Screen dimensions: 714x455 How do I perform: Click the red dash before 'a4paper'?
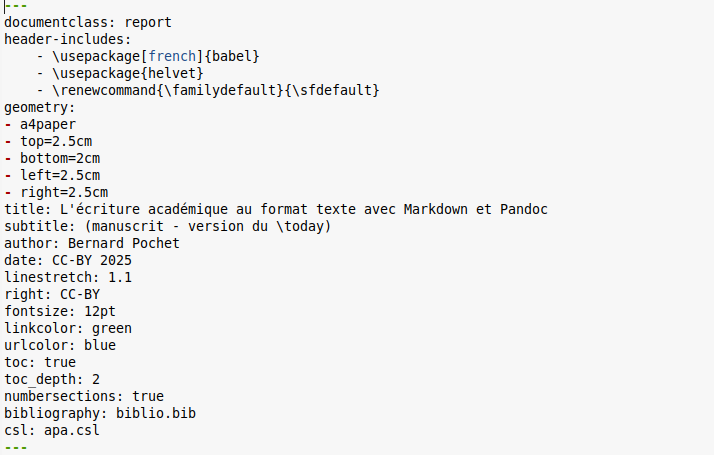tap(8, 124)
